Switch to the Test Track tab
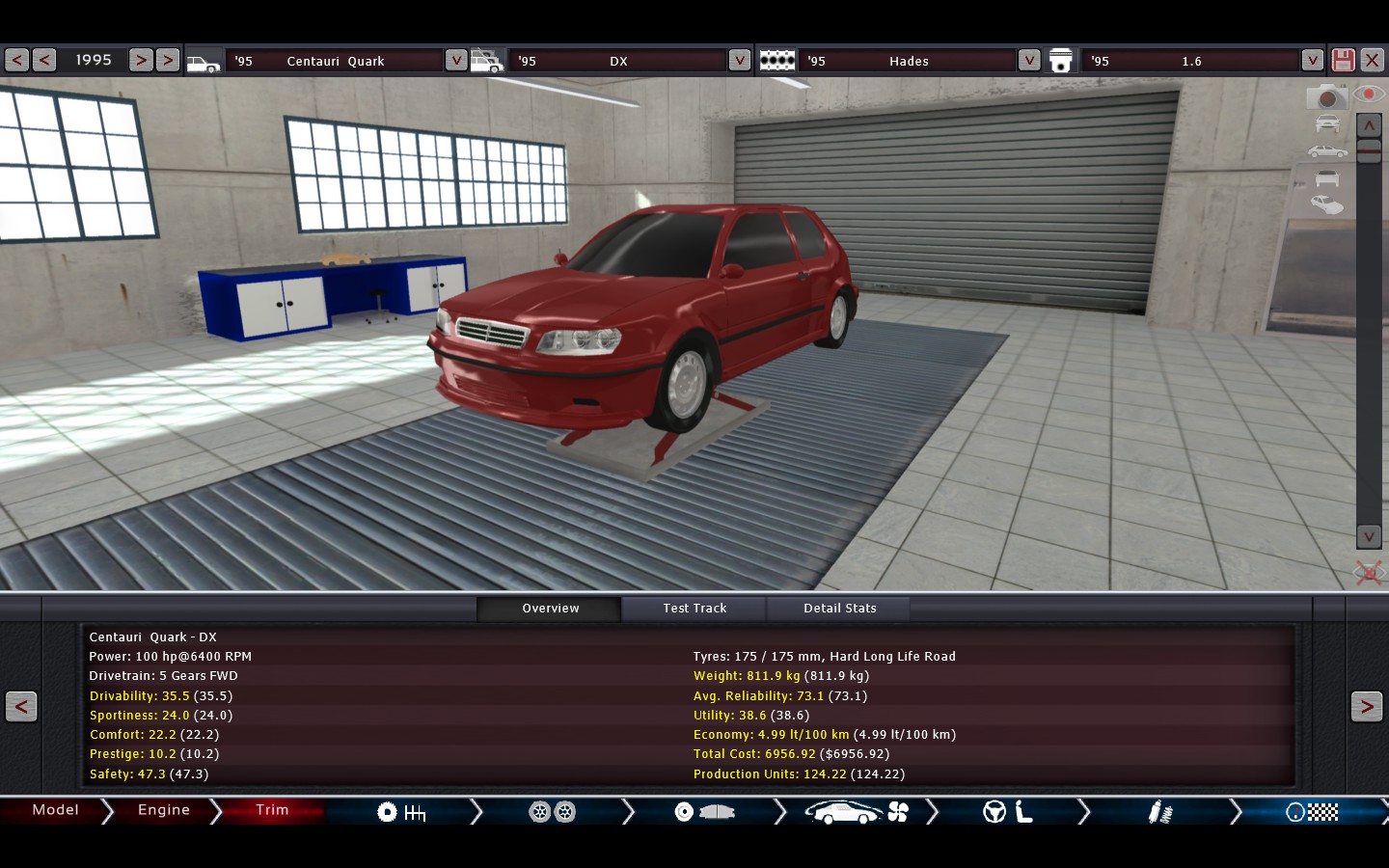The width and height of the screenshot is (1389, 868). (694, 609)
